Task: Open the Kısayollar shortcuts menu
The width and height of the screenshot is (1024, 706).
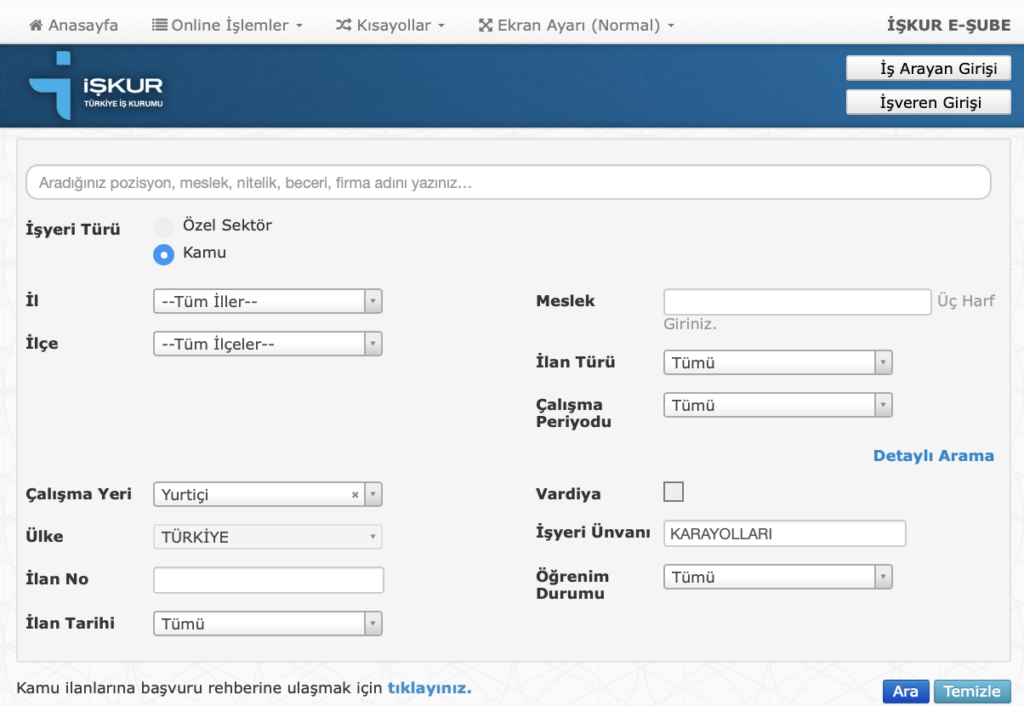Action: [390, 25]
